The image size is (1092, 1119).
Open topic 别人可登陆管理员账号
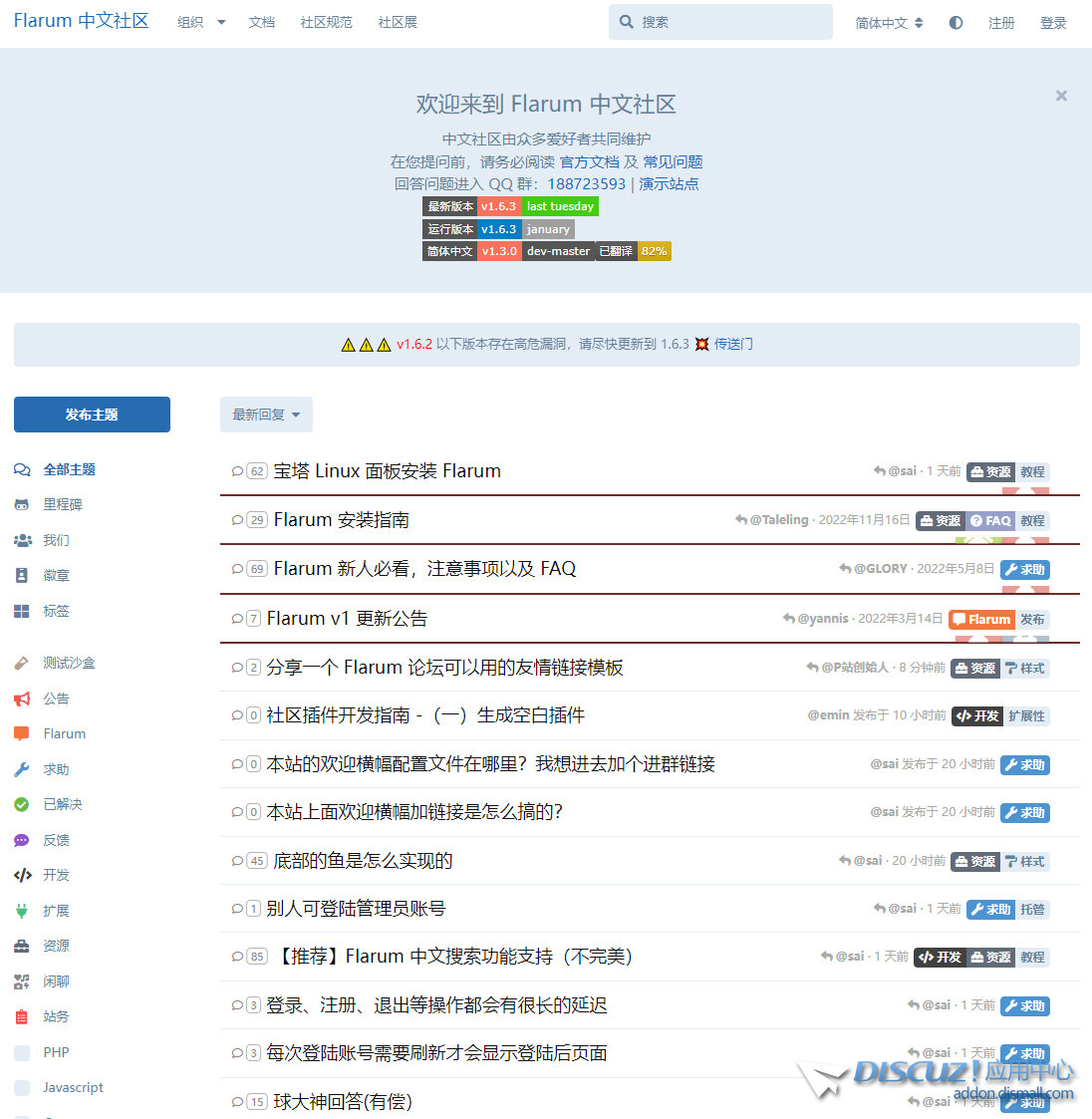[x=356, y=909]
